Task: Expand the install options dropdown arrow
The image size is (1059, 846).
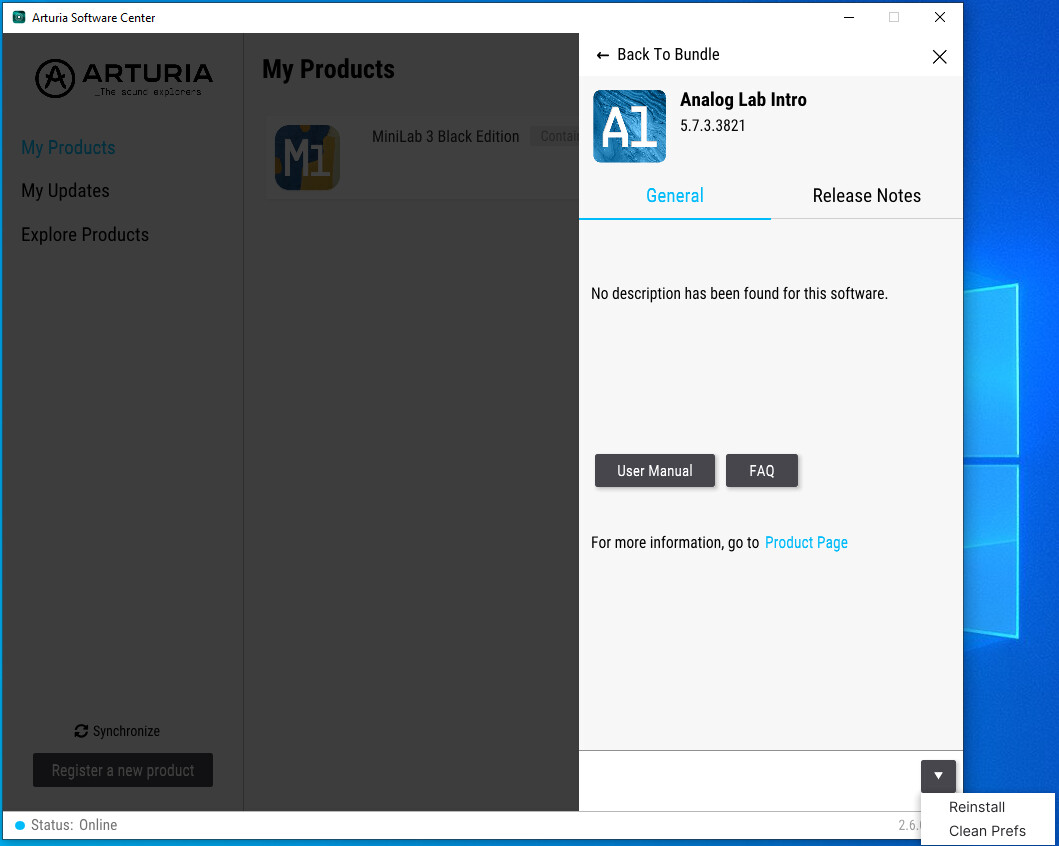Action: pyautogui.click(x=938, y=776)
